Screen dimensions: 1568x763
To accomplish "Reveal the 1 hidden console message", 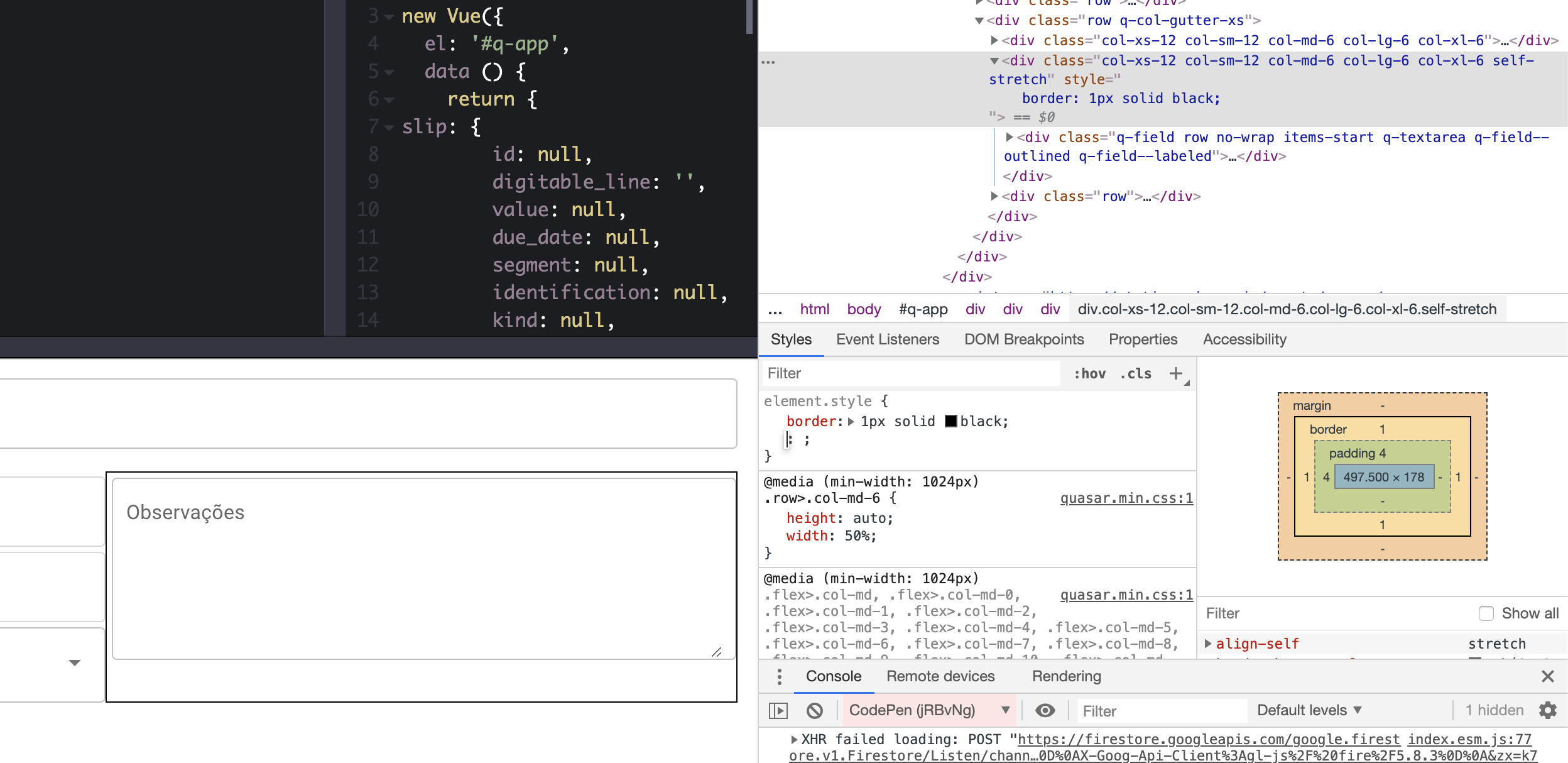I will tap(1493, 710).
